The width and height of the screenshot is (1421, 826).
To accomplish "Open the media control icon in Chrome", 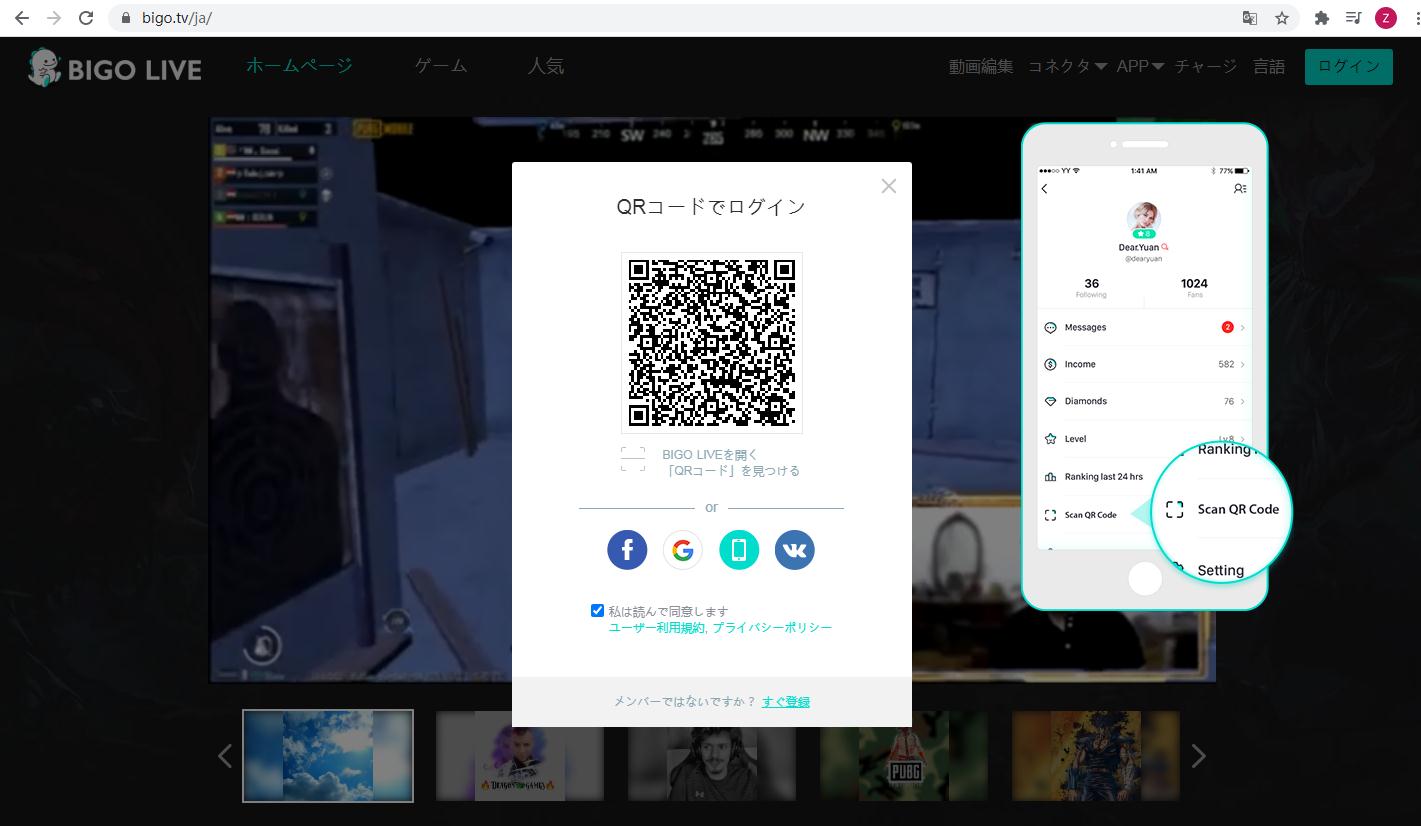I will click(x=1353, y=18).
